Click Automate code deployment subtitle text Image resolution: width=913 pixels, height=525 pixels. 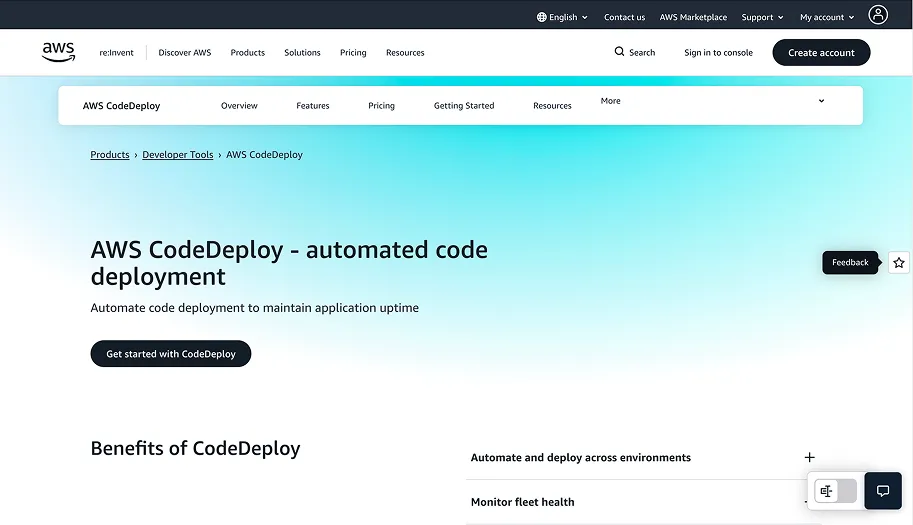[254, 307]
